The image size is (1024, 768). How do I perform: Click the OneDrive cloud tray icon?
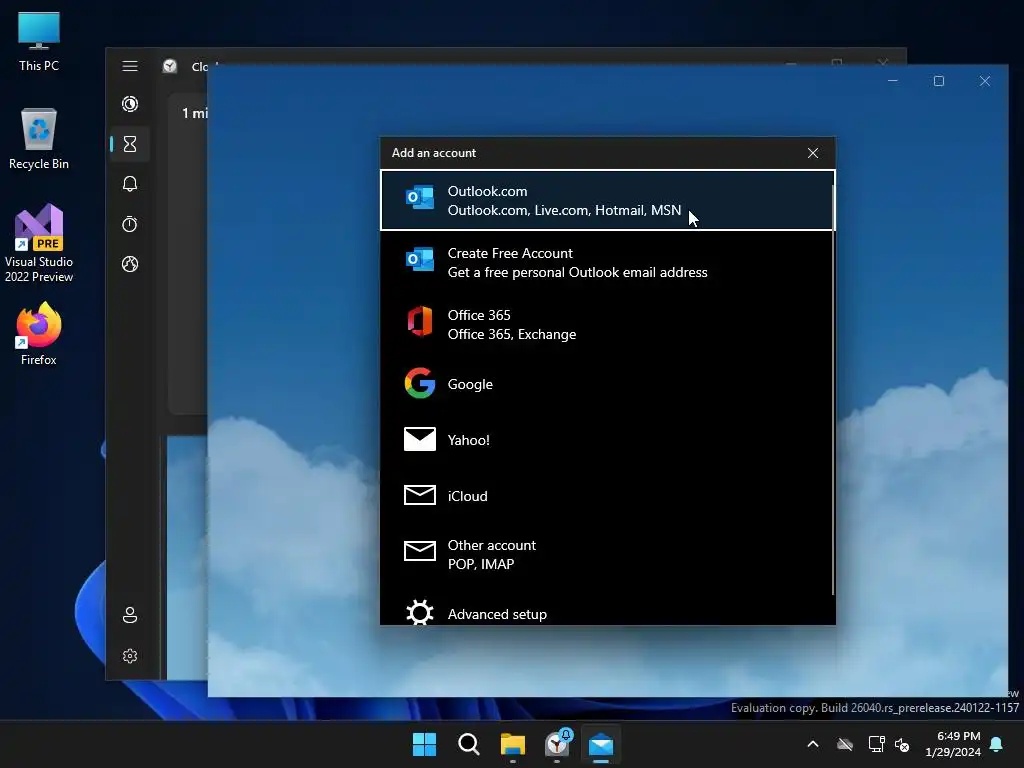[x=845, y=744]
